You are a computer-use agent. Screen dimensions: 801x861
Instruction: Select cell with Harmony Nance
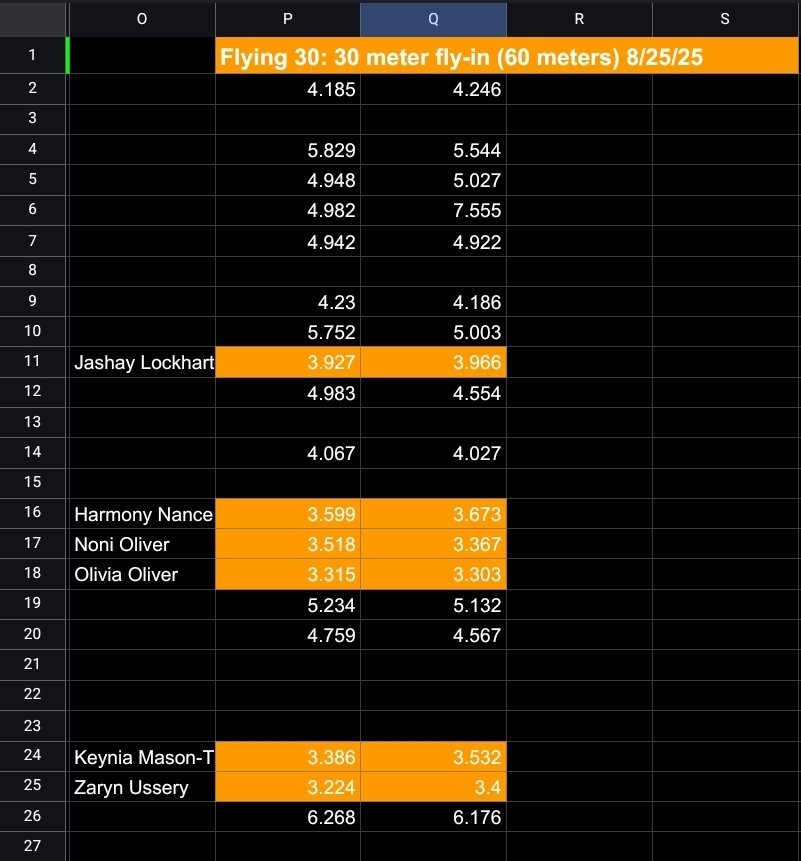[x=142, y=514]
